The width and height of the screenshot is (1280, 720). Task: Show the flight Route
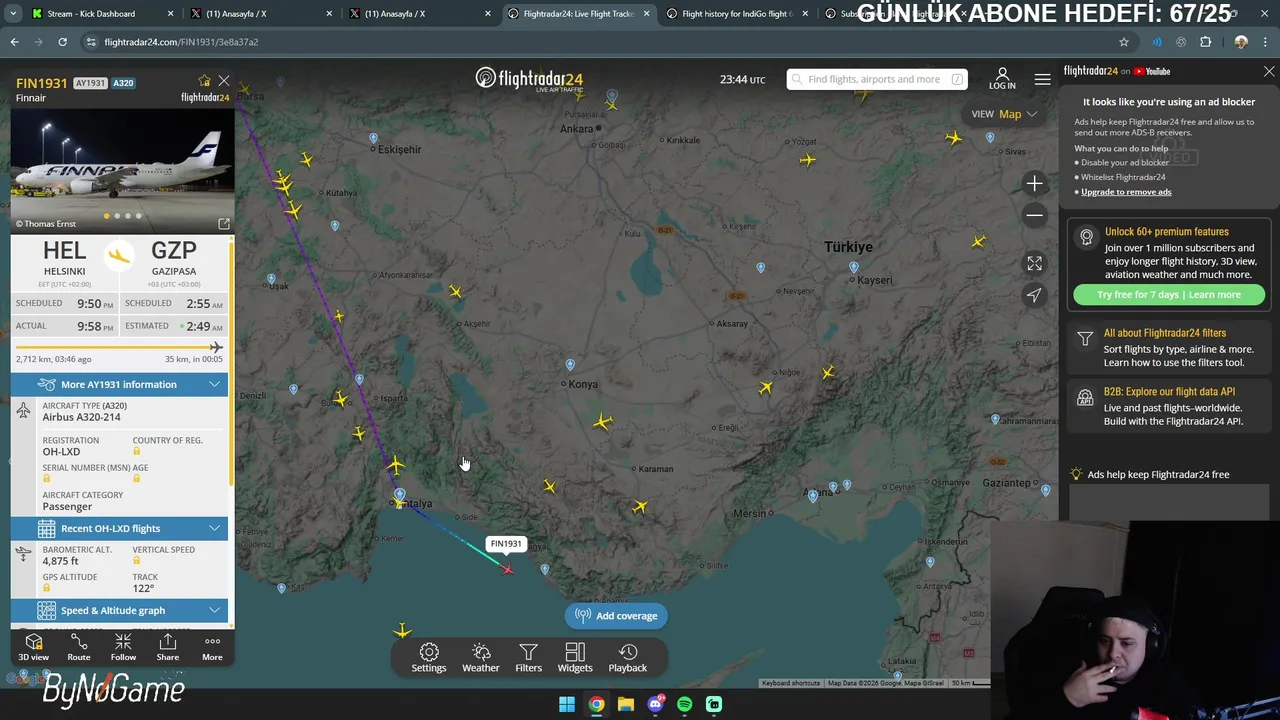(79, 647)
